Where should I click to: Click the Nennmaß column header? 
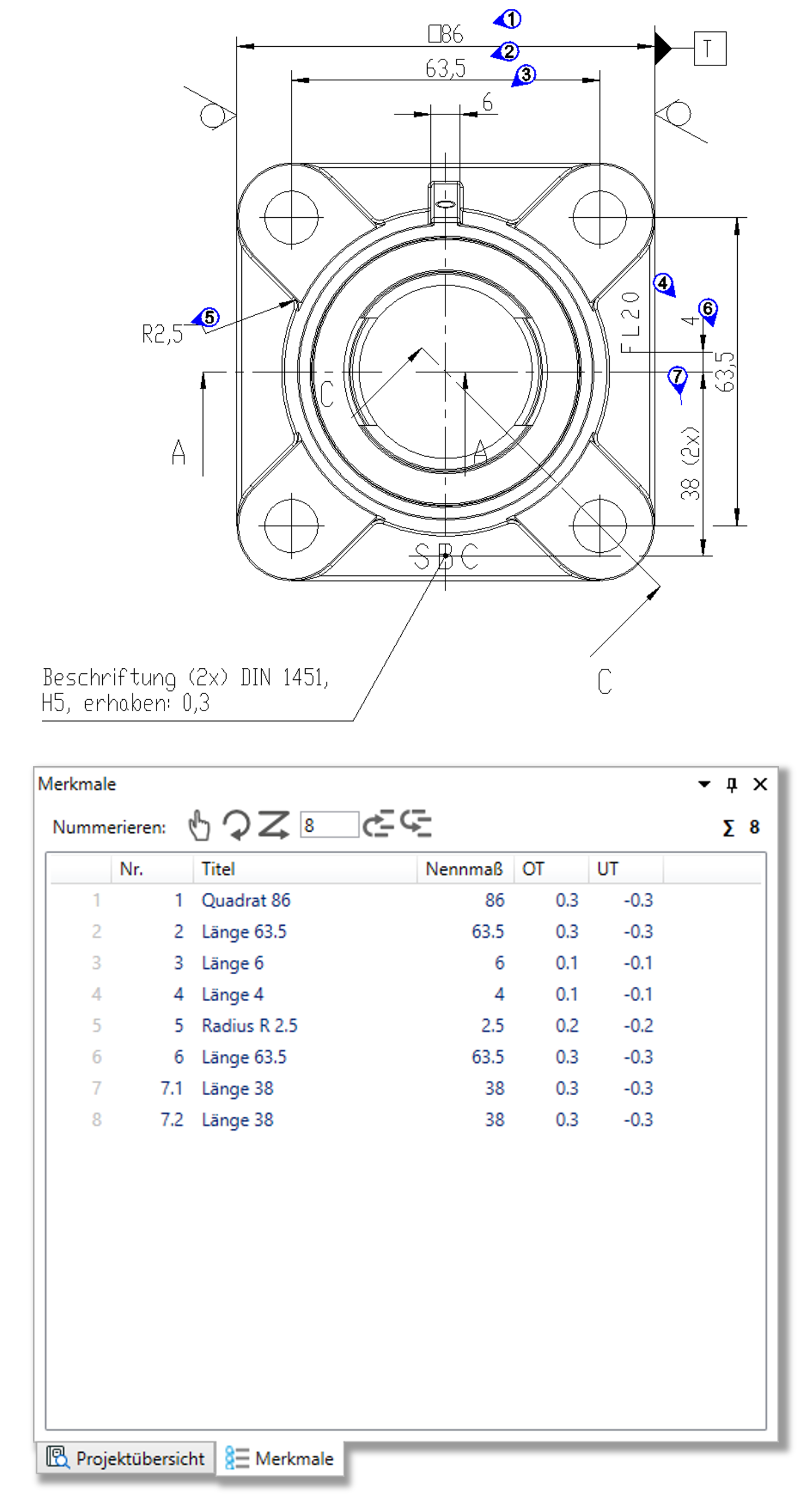464,869
